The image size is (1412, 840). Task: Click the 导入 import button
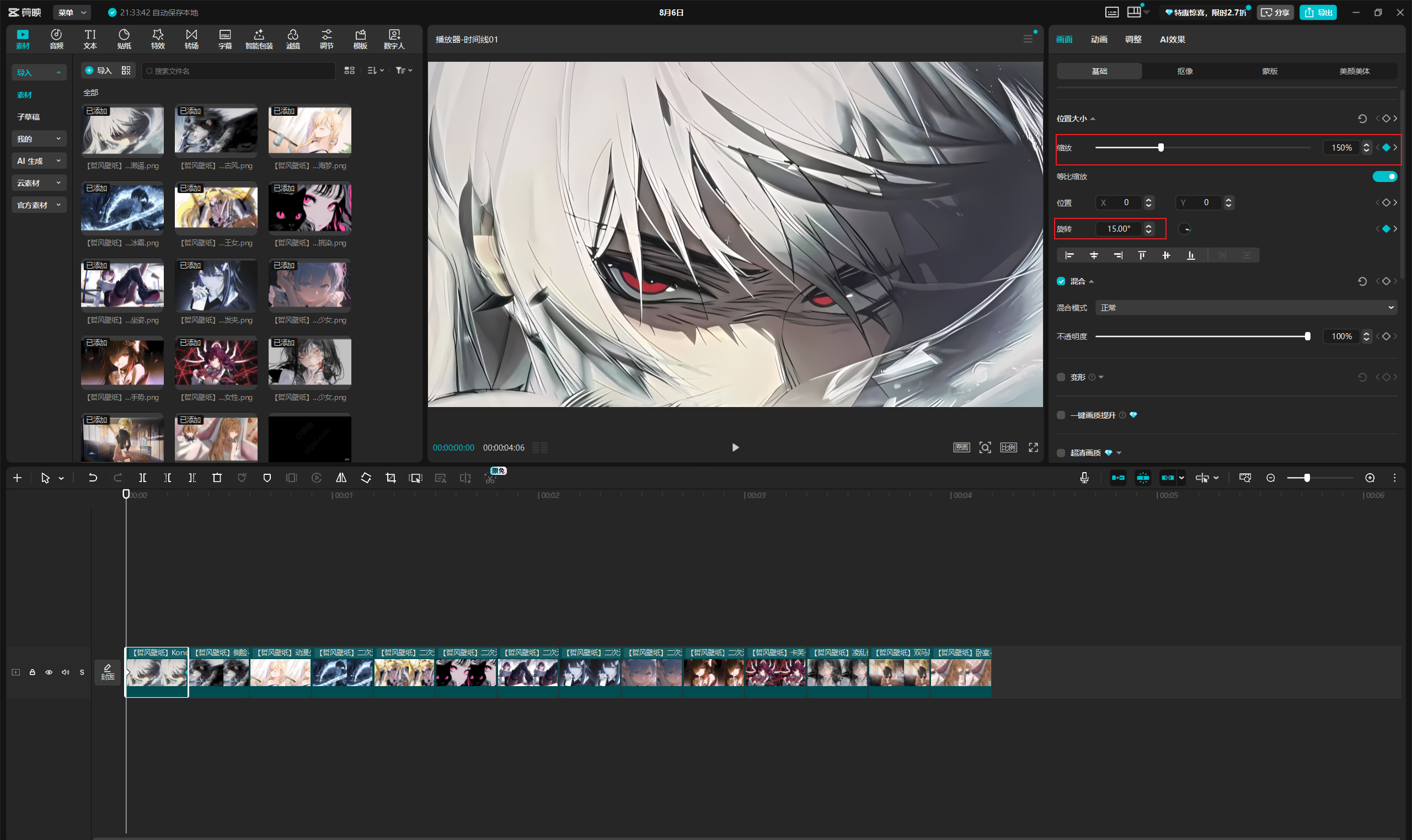point(99,70)
